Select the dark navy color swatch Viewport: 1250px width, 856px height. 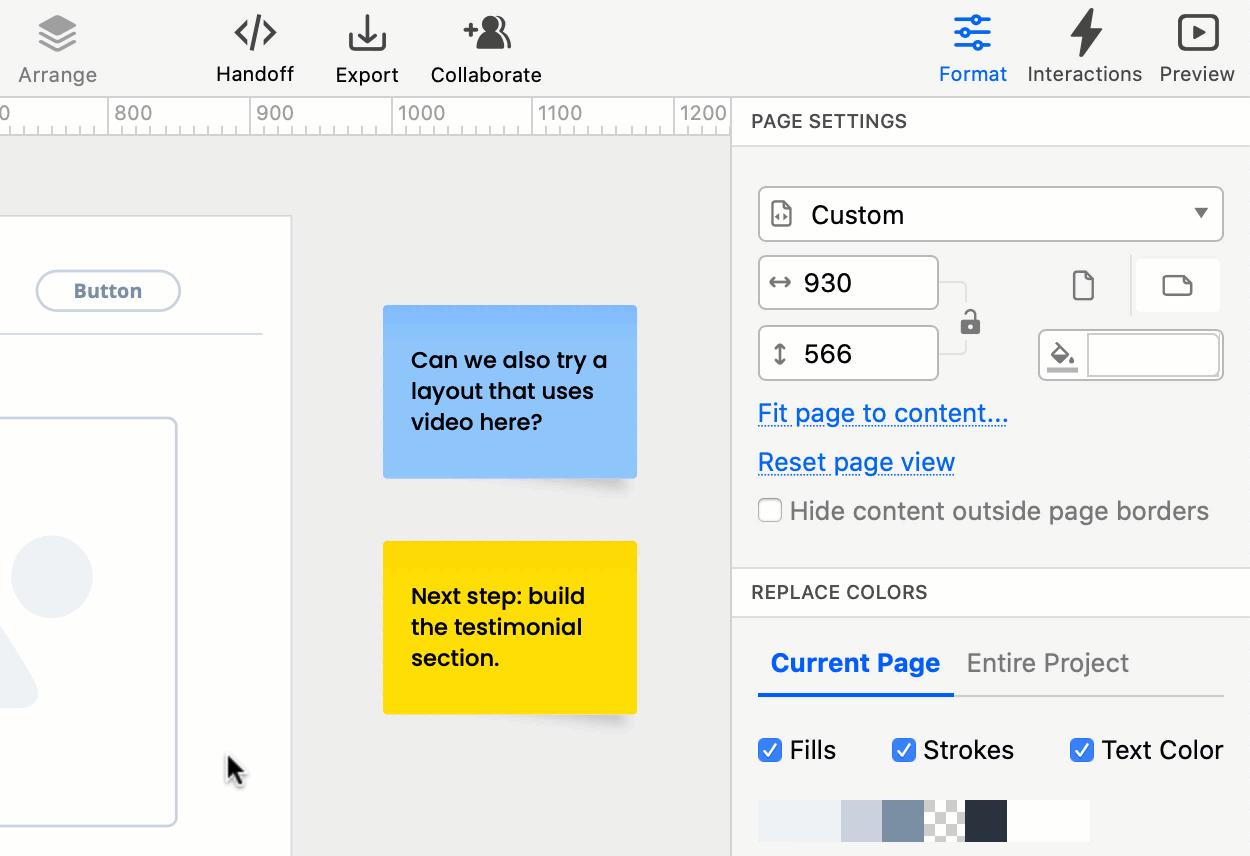985,820
